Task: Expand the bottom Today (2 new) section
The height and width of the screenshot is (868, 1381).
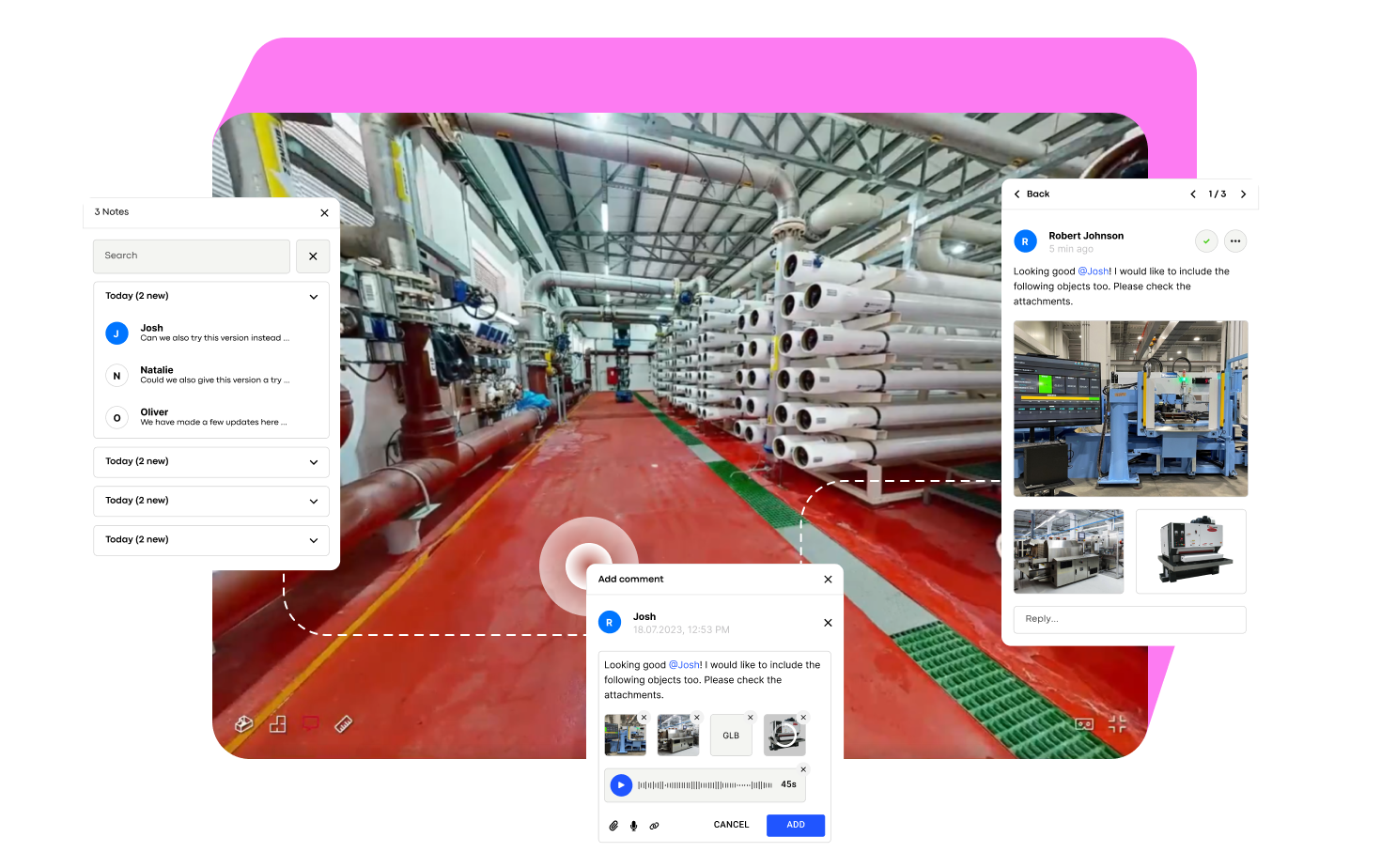Action: tap(314, 540)
